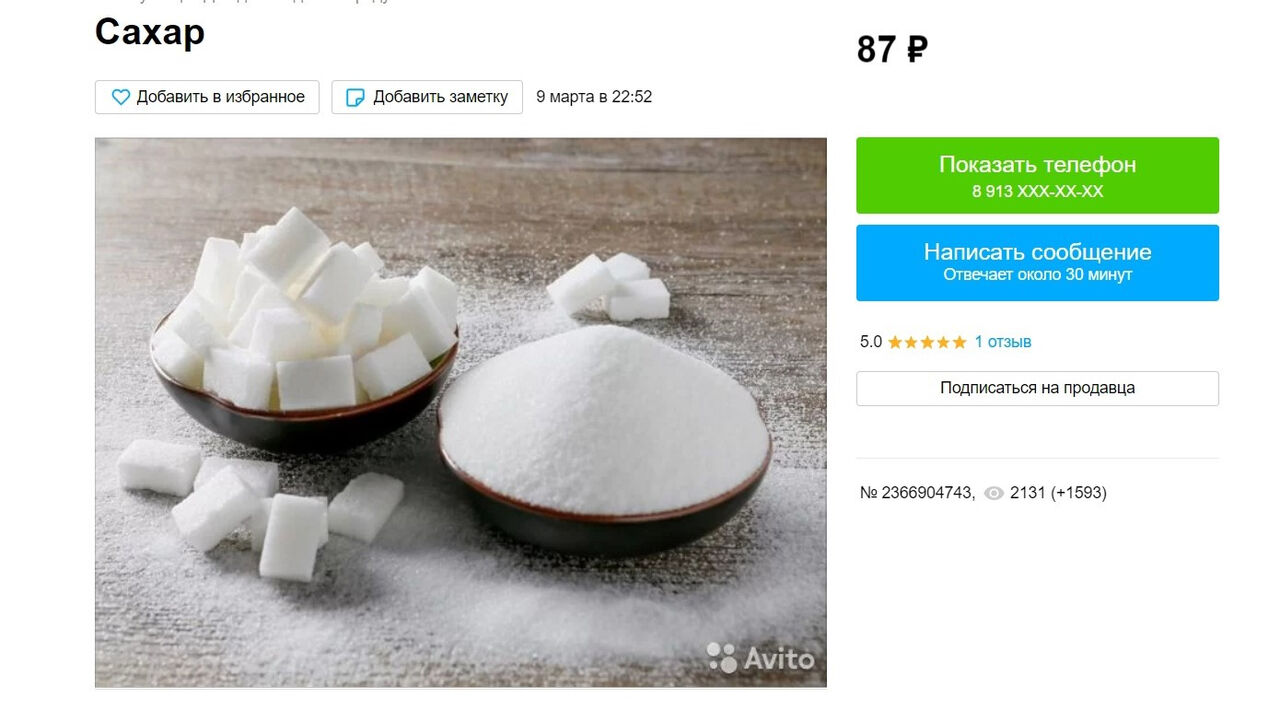Image resolution: width=1280 pixels, height=710 pixels.
Task: Click the Сахар listing title
Action: coord(150,32)
